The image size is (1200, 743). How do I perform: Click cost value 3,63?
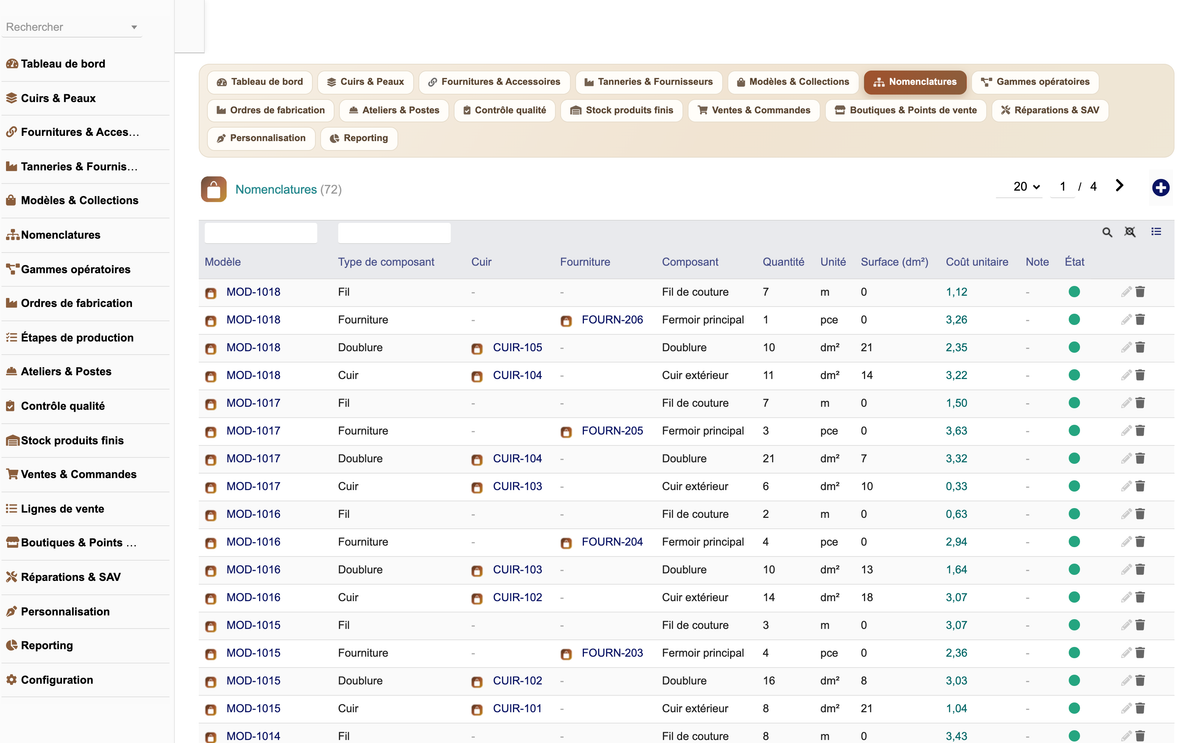(x=956, y=431)
